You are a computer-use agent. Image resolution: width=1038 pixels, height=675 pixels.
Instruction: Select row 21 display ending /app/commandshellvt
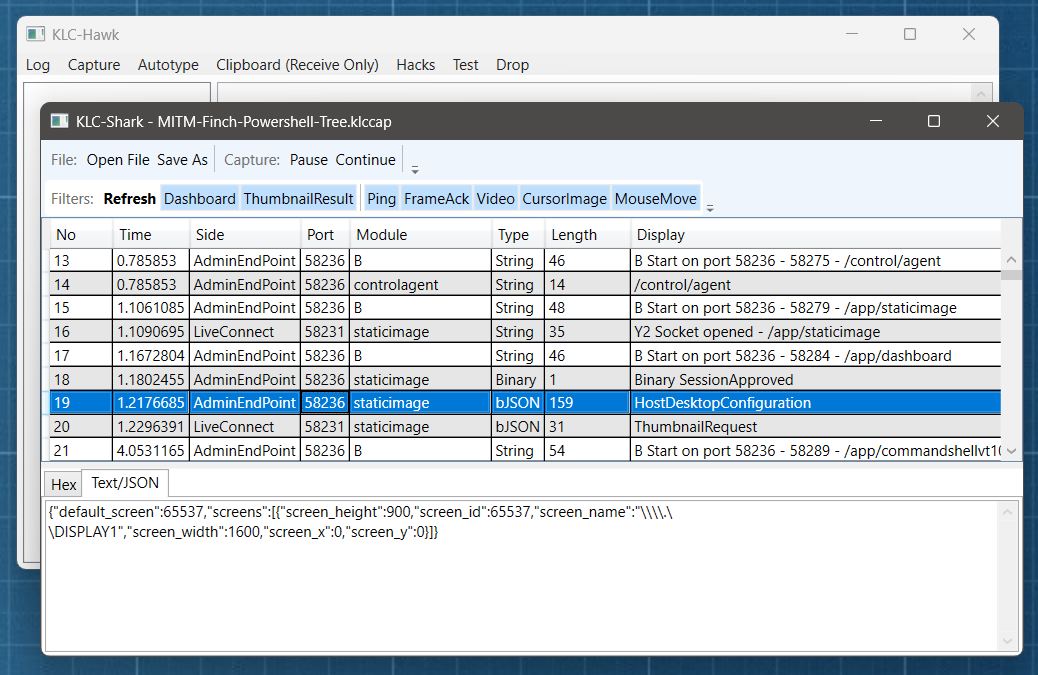click(816, 451)
